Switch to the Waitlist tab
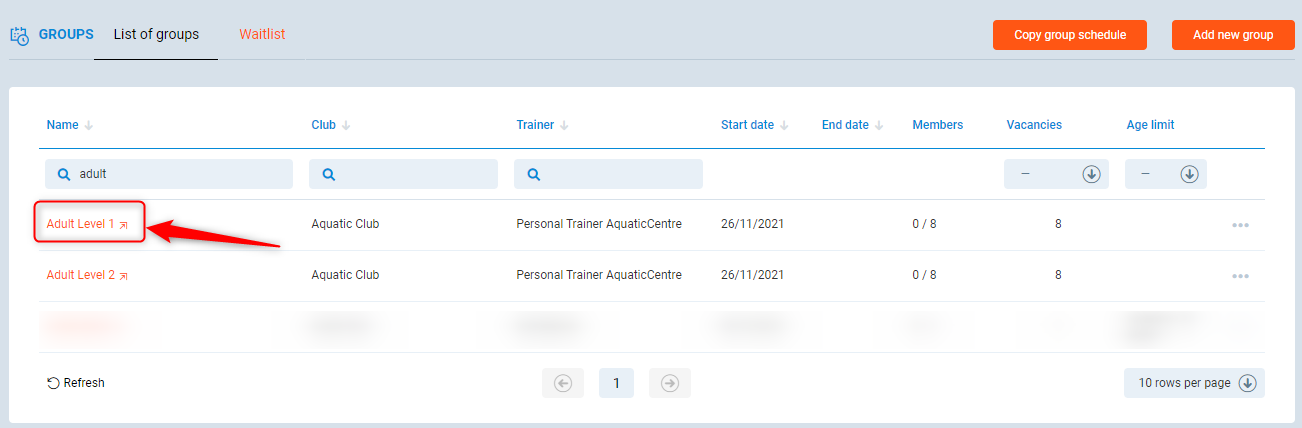1302x428 pixels. pyautogui.click(x=262, y=35)
